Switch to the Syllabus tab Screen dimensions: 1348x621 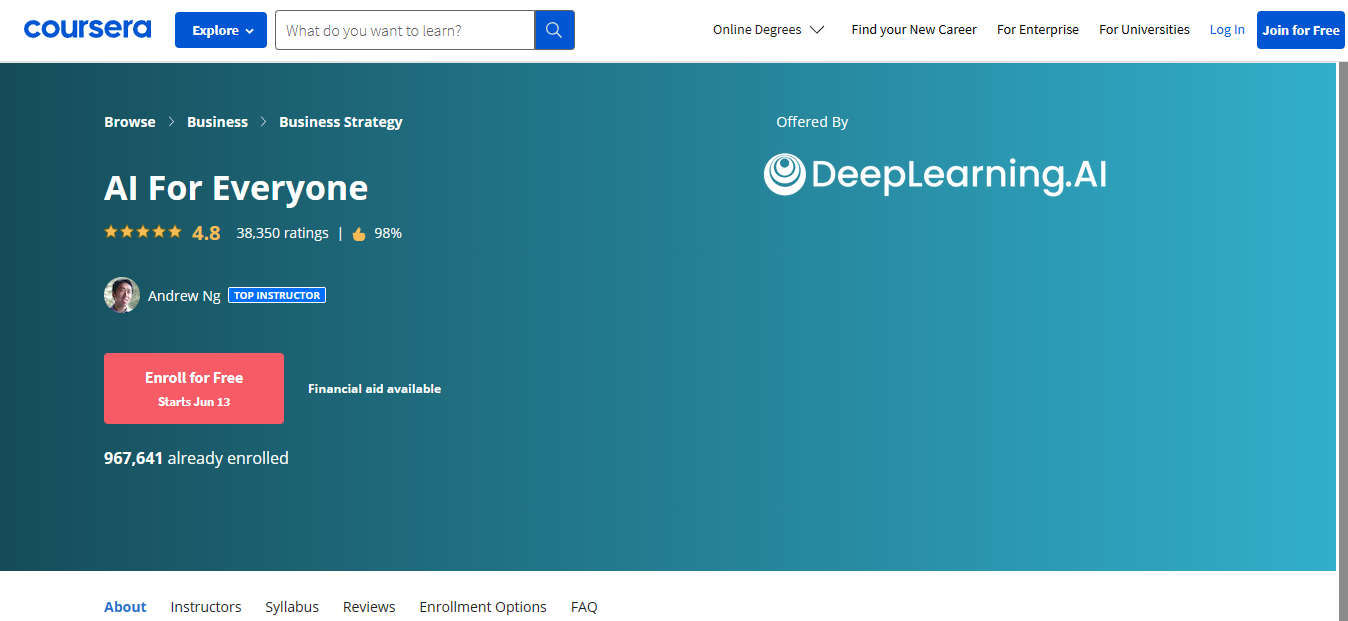[x=292, y=607]
